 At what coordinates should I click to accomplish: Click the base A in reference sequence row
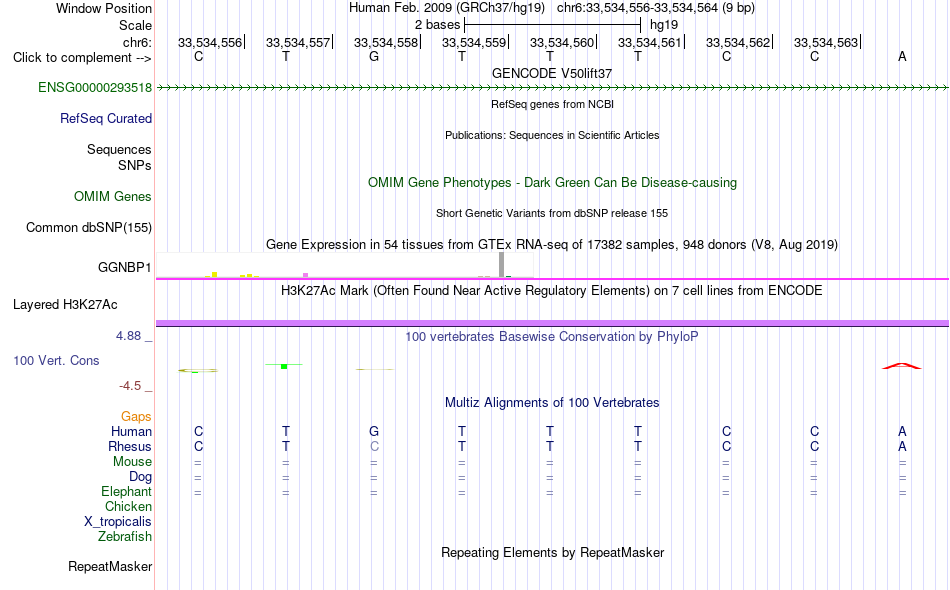click(x=902, y=57)
